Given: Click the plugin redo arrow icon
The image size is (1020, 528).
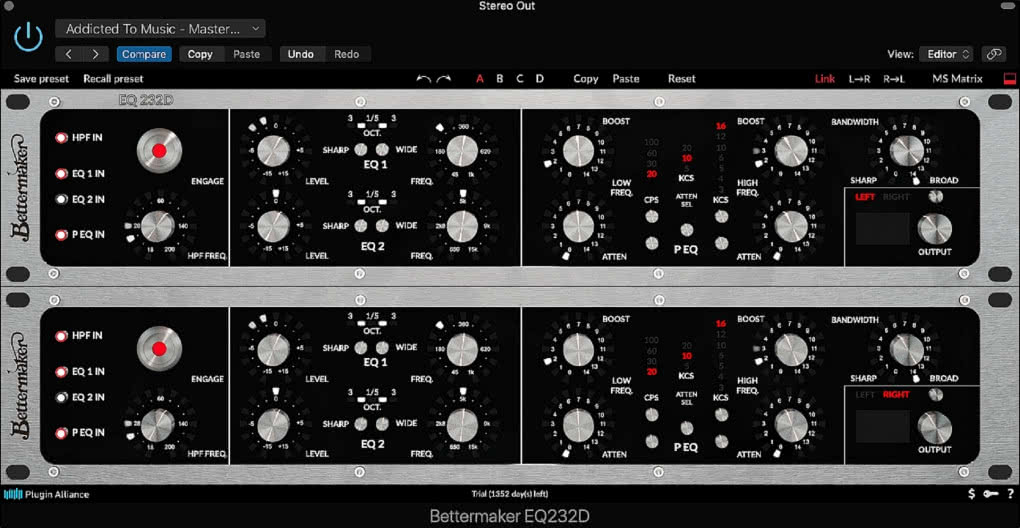Looking at the screenshot, I should click(x=444, y=79).
